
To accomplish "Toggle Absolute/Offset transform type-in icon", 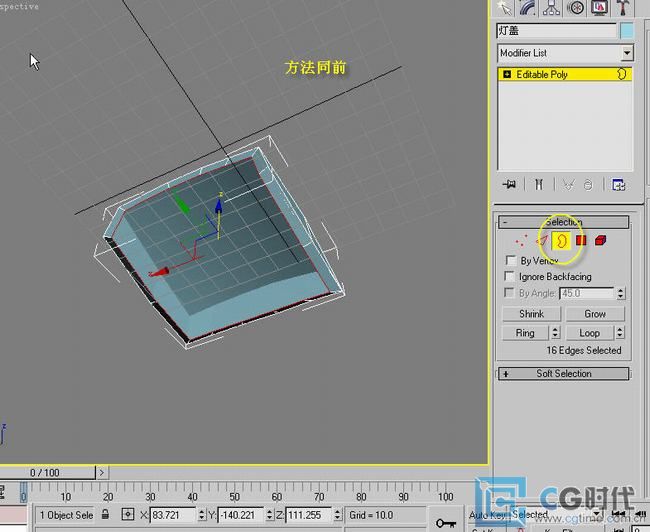I will click(128, 515).
